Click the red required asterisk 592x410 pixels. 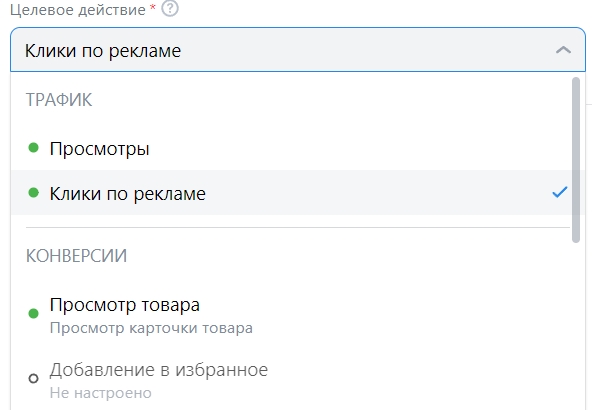153,7
